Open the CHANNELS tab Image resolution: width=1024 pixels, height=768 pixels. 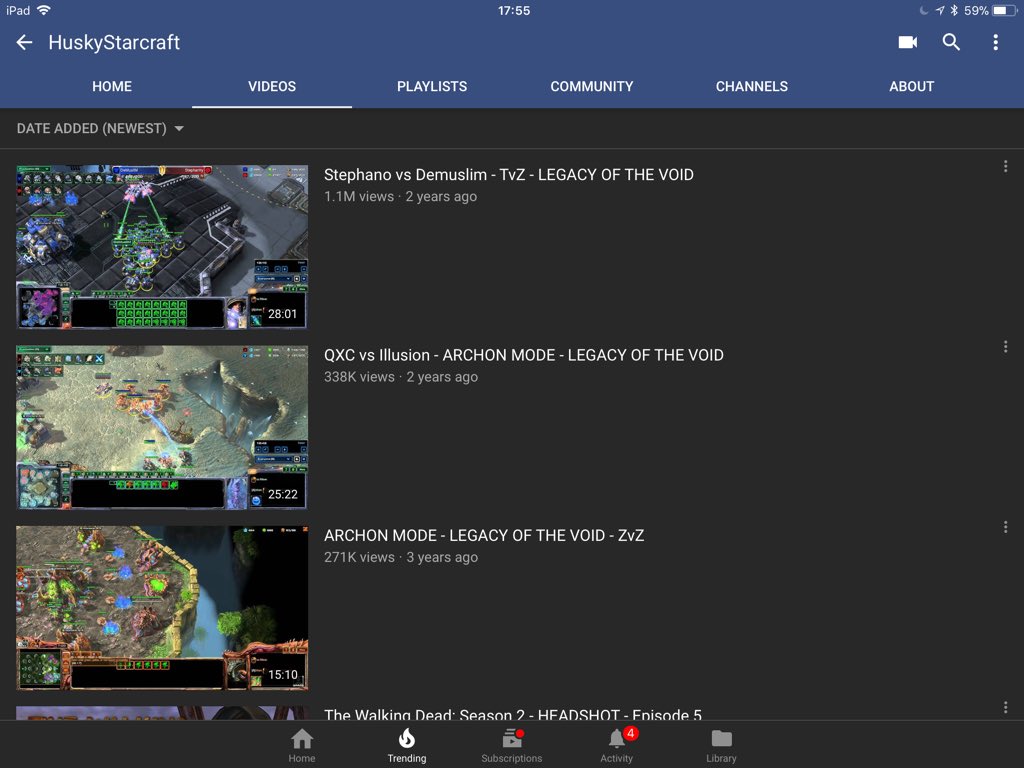[x=752, y=86]
